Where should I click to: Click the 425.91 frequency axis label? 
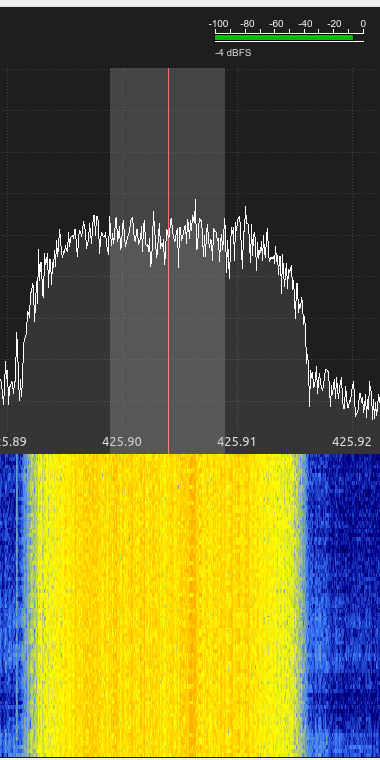[236, 442]
